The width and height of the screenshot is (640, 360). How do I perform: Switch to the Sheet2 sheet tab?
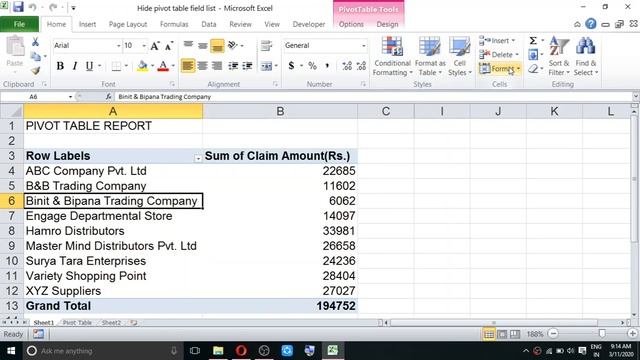pos(111,322)
